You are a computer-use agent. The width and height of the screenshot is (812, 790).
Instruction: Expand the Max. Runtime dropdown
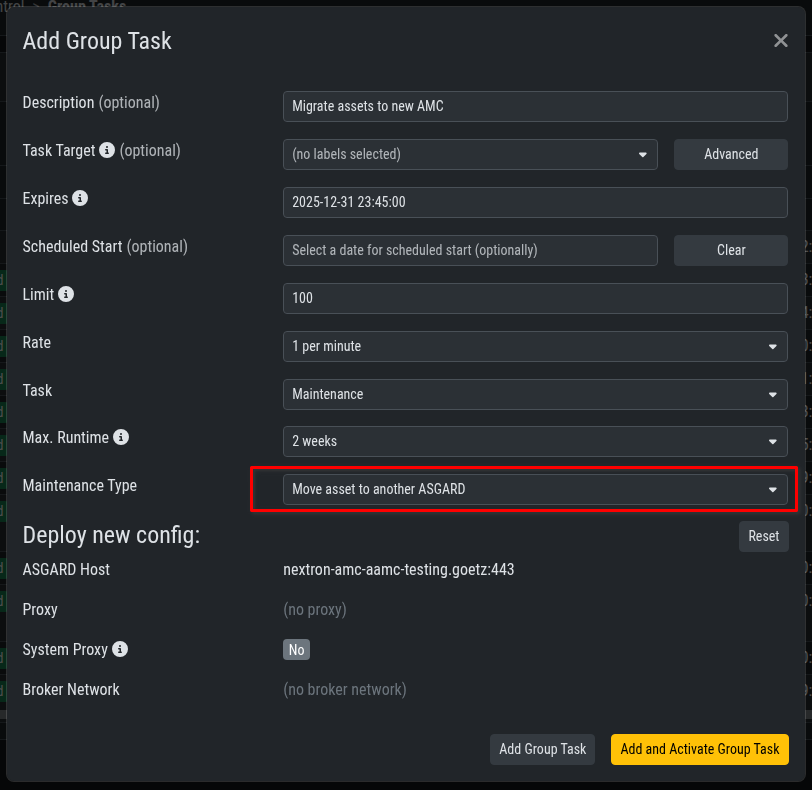[x=535, y=442]
